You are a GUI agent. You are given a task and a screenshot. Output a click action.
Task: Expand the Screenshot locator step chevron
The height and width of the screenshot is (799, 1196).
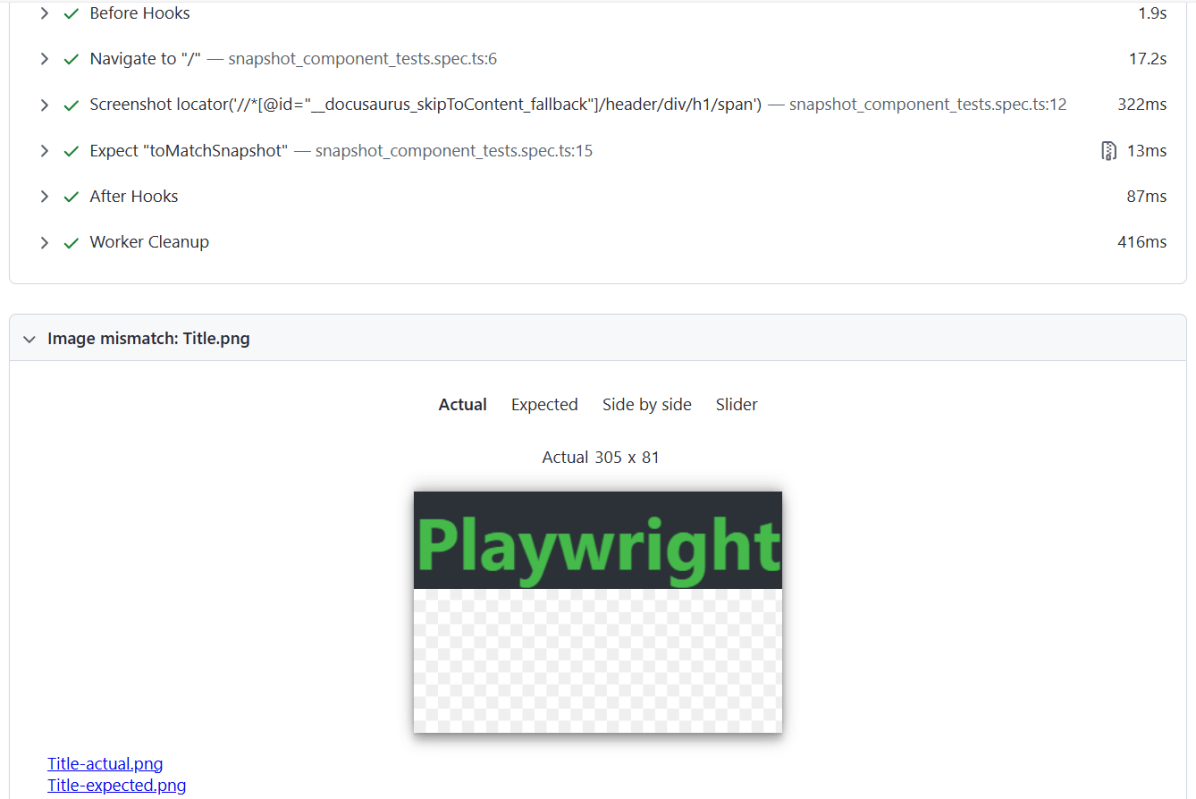(x=44, y=105)
